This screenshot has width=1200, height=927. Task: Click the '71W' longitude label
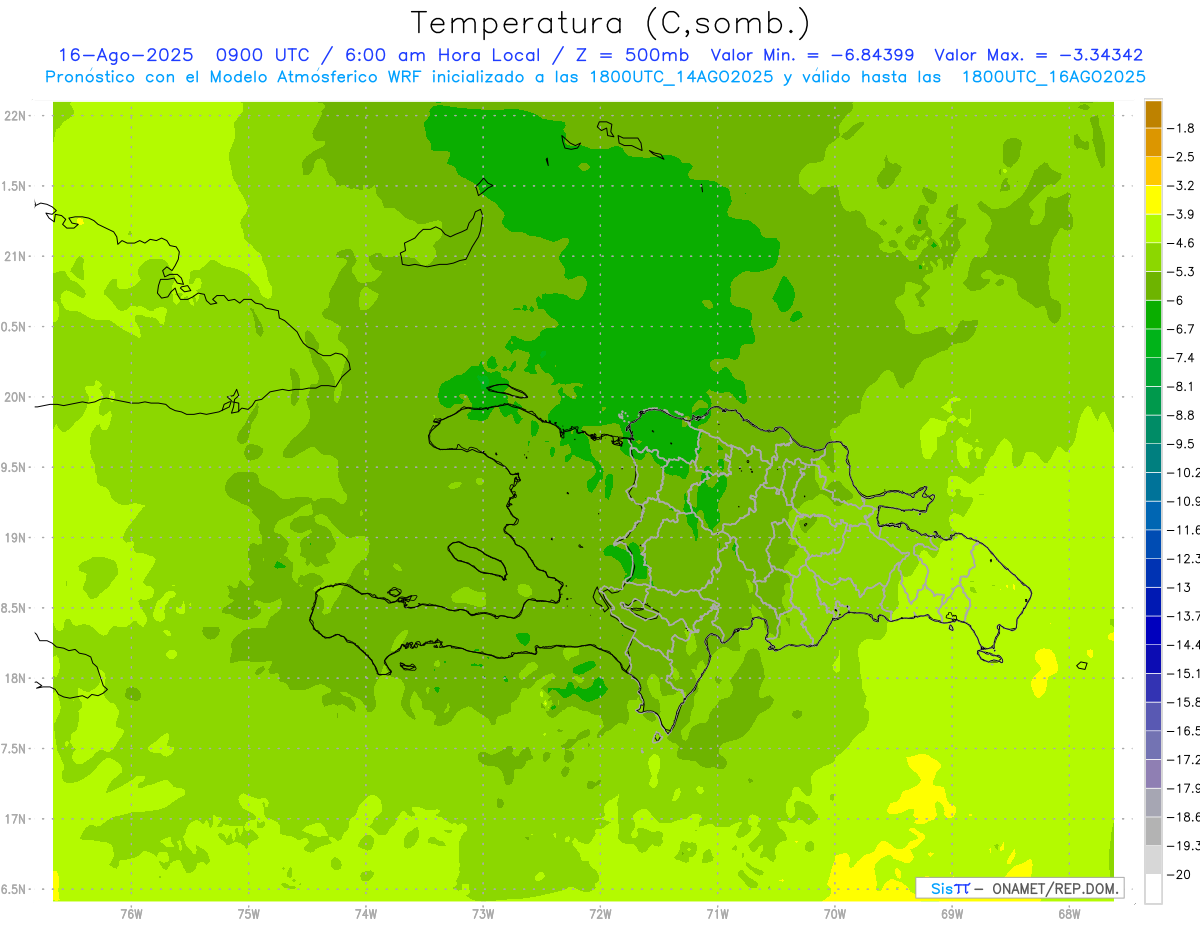tap(717, 913)
